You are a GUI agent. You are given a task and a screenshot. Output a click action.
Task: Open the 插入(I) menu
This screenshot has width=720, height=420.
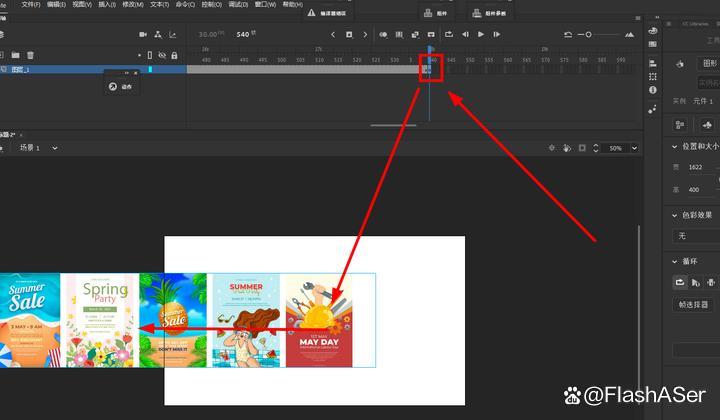click(107, 4)
